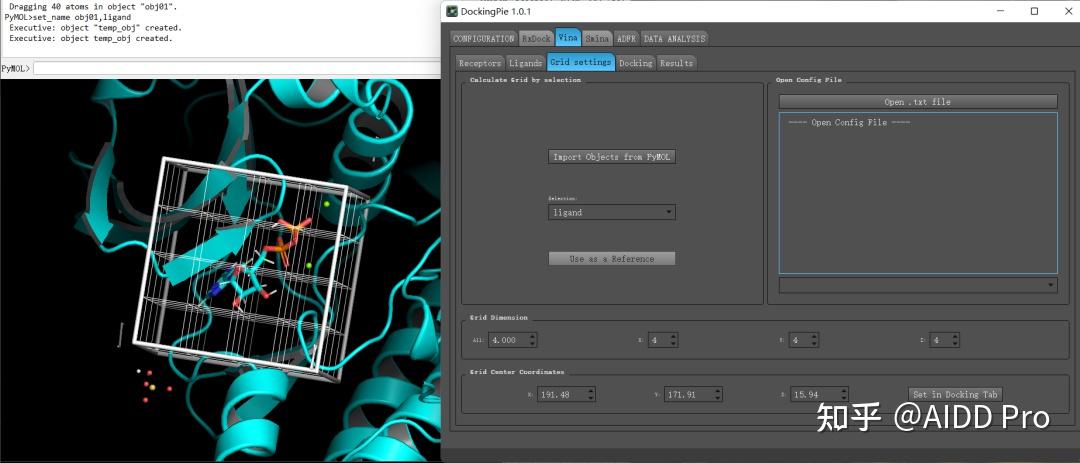The width and height of the screenshot is (1080, 463).
Task: Increase the X grid dimension value
Action: click(x=674, y=336)
